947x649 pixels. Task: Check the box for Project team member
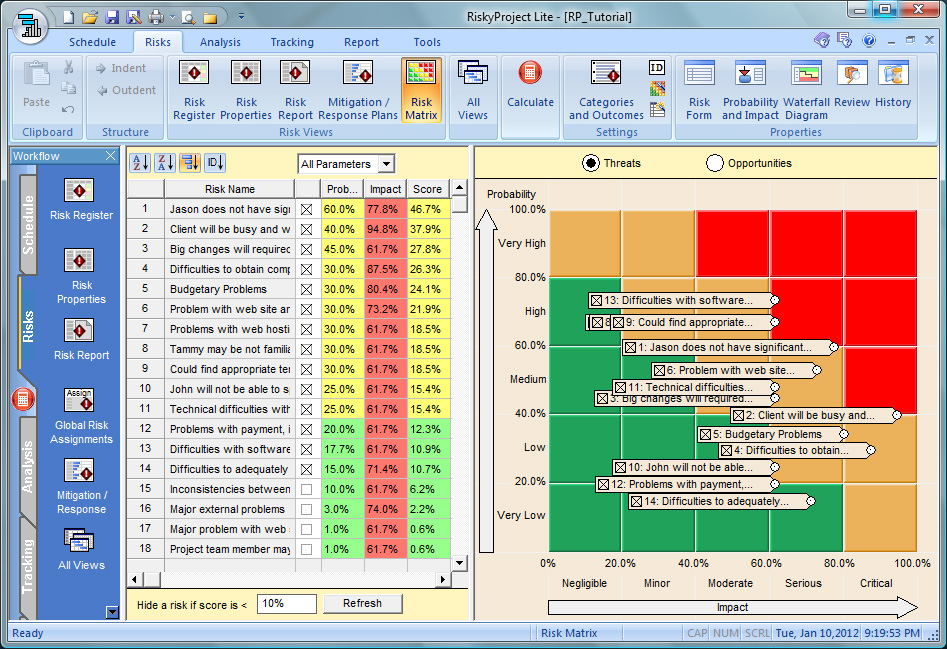pos(307,549)
